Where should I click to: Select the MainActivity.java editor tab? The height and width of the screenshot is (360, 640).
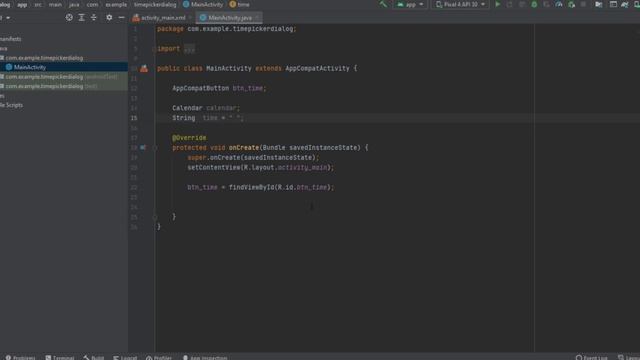229,18
